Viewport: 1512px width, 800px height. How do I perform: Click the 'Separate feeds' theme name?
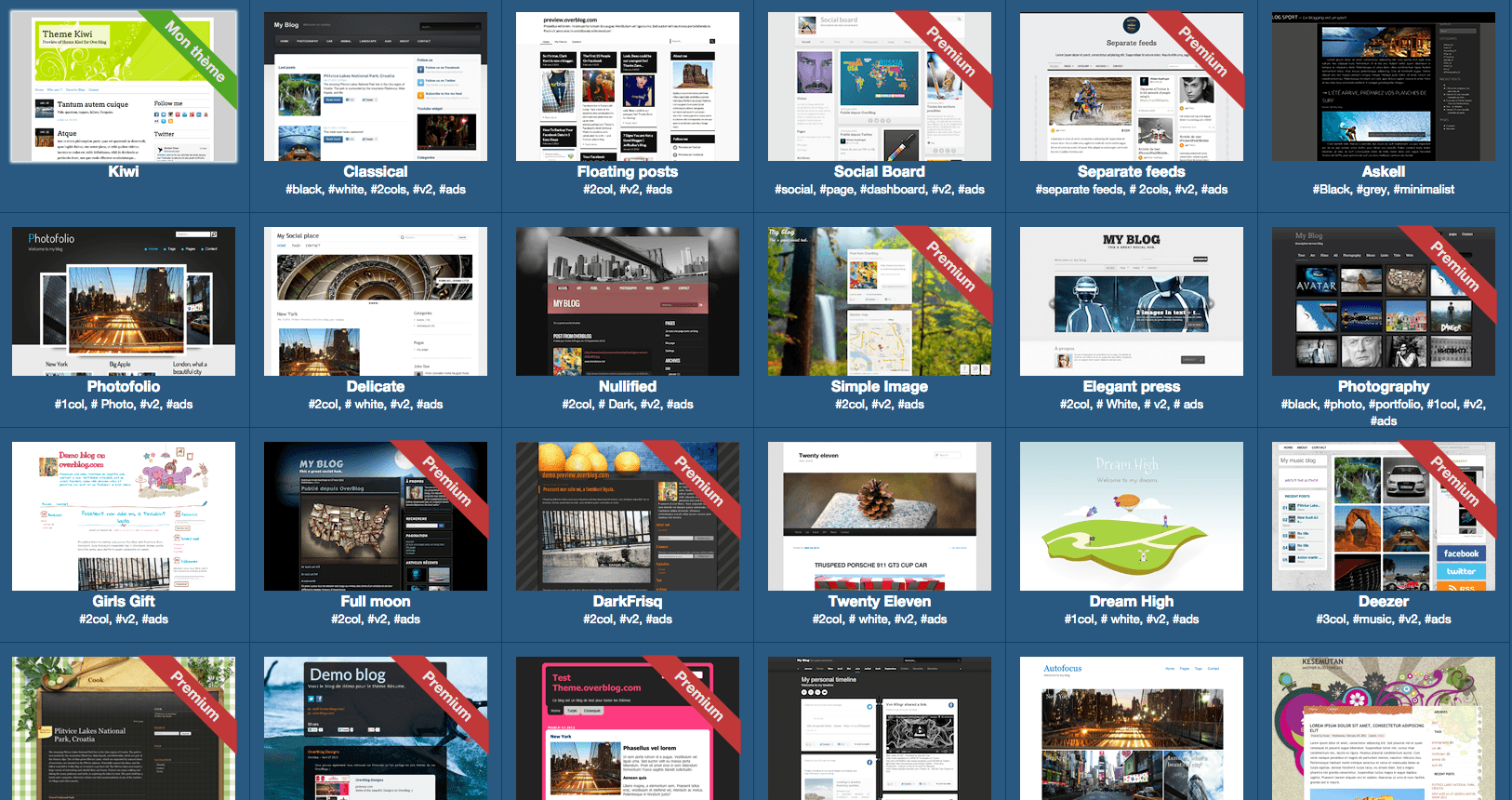[x=1131, y=172]
